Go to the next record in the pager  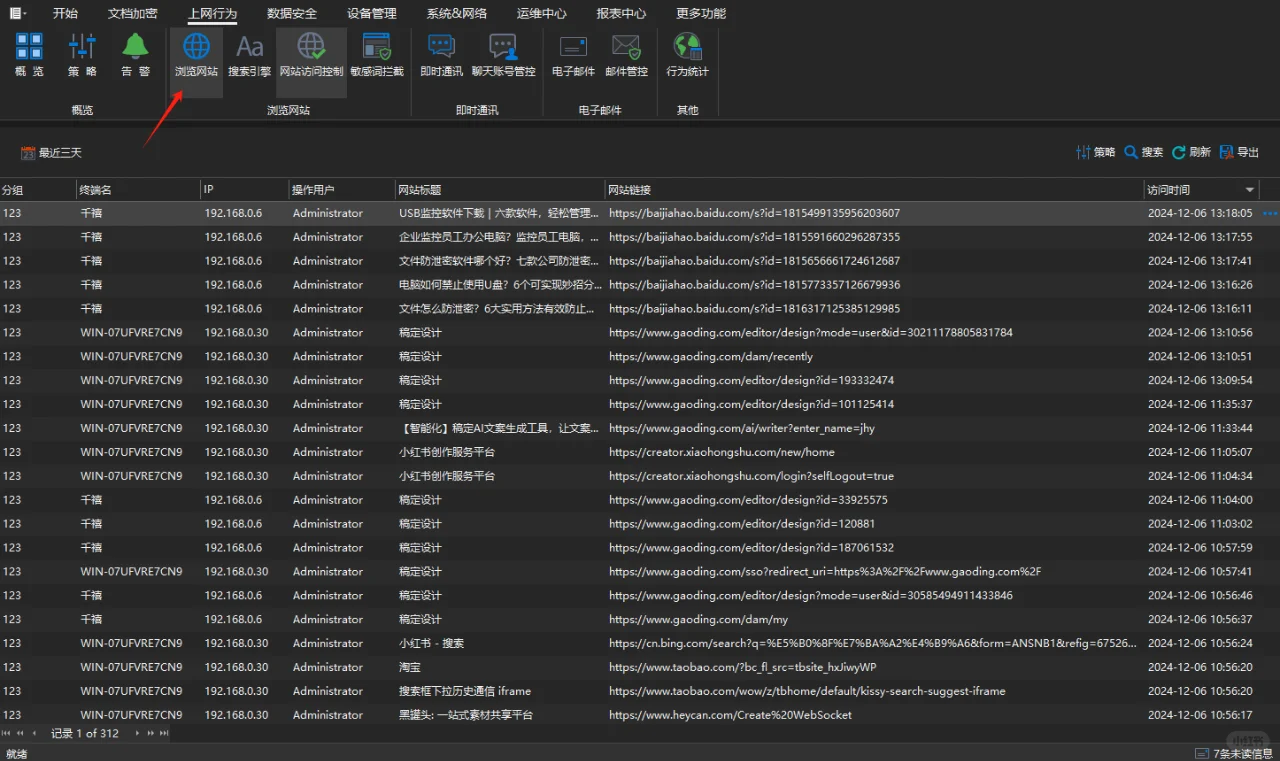pyautogui.click(x=138, y=733)
